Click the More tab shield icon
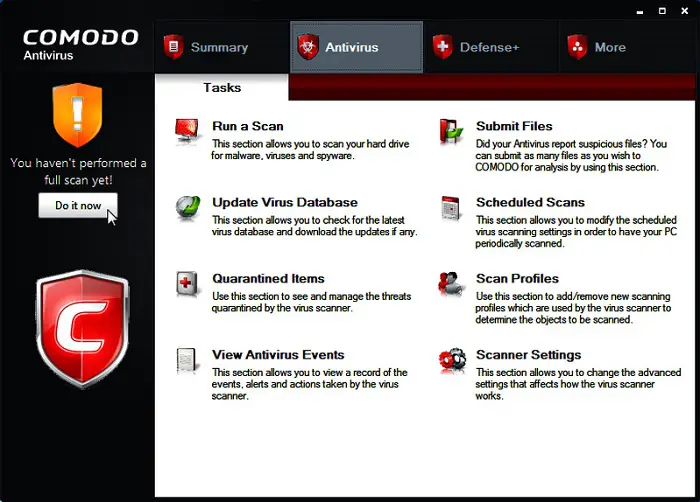Viewport: 700px width, 502px height. coord(577,47)
